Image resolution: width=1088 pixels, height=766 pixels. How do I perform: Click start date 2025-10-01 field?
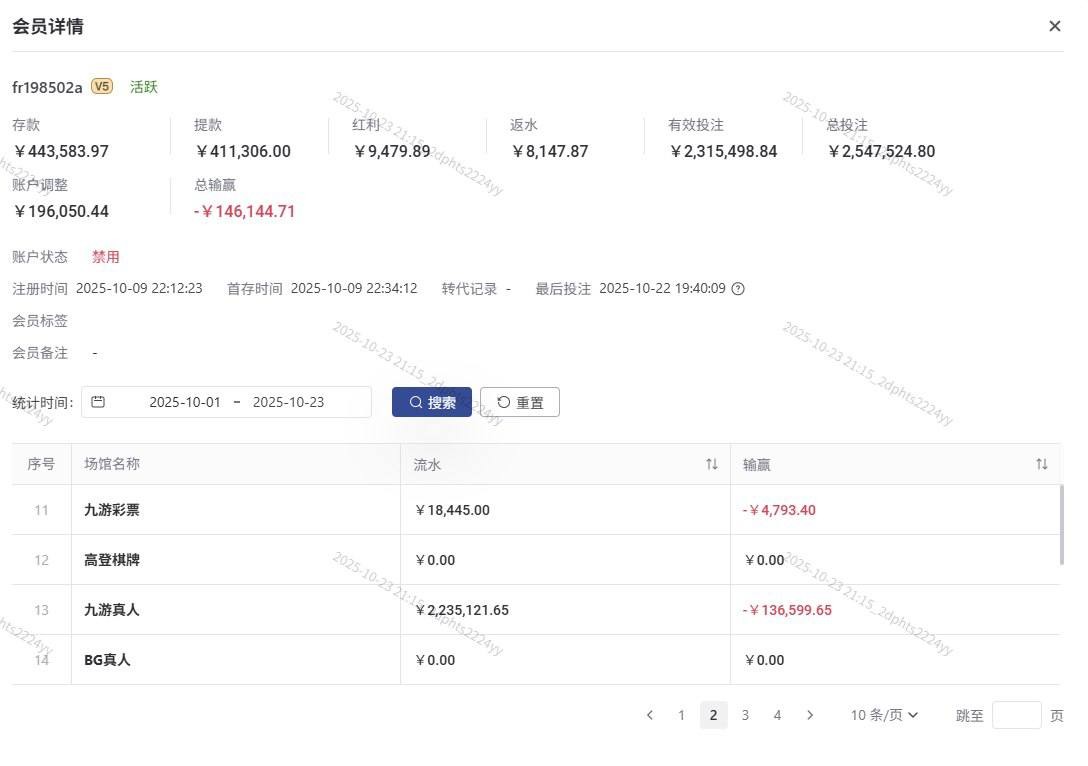(185, 402)
